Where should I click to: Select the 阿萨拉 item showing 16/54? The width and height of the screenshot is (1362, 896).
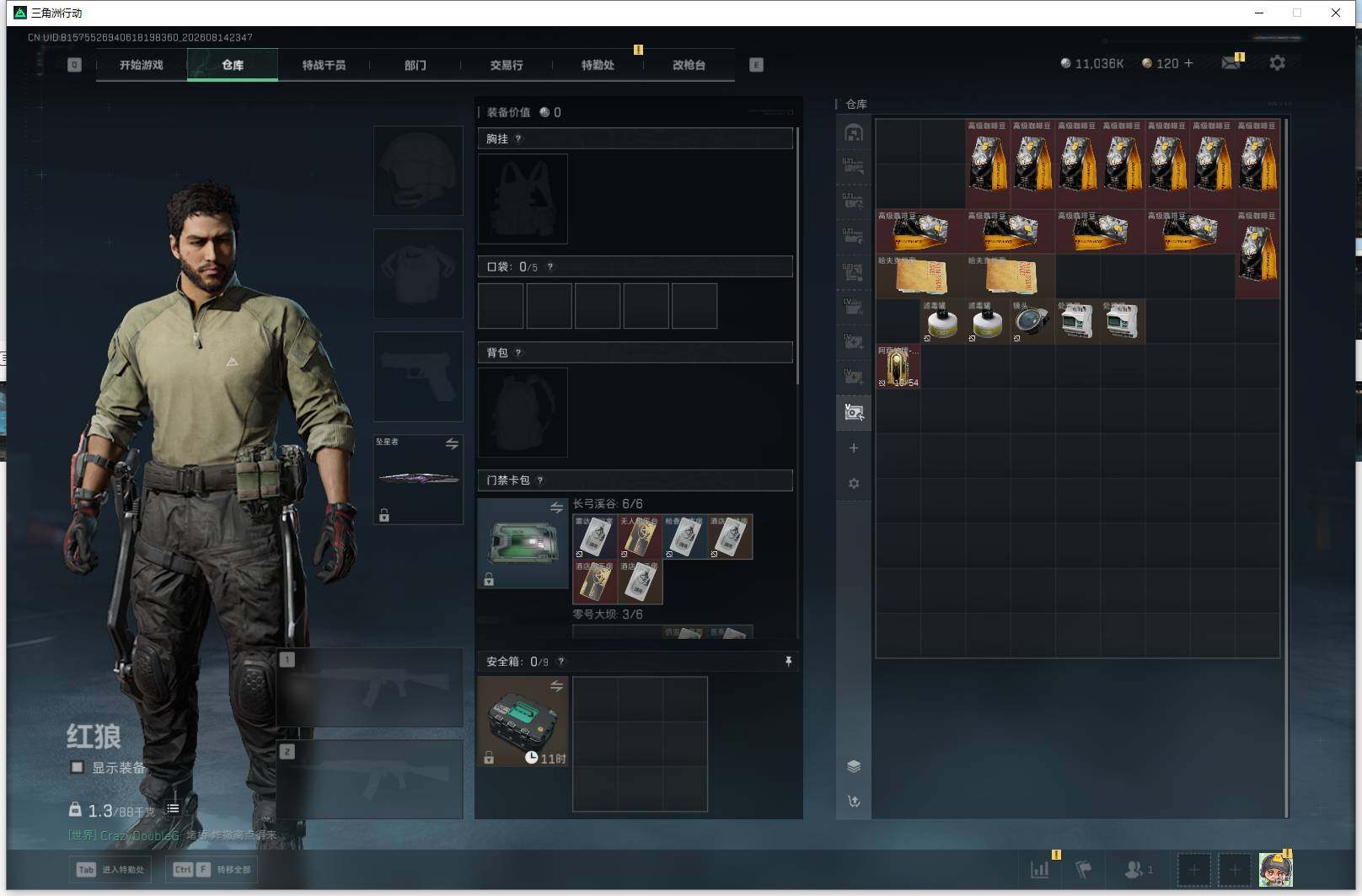pos(898,366)
